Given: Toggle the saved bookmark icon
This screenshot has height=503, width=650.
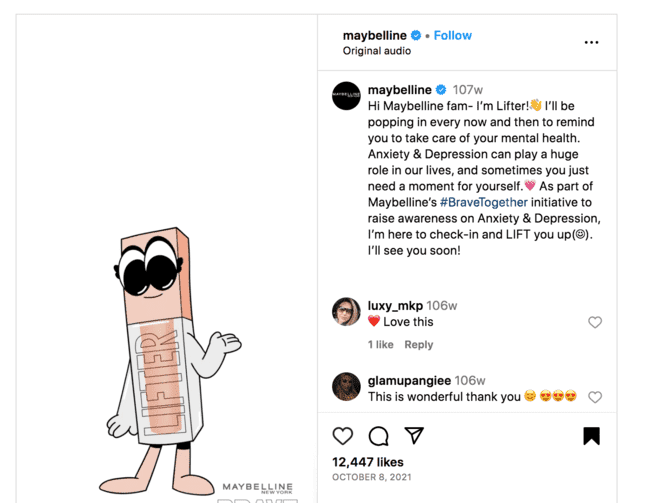Looking at the screenshot, I should [x=591, y=436].
